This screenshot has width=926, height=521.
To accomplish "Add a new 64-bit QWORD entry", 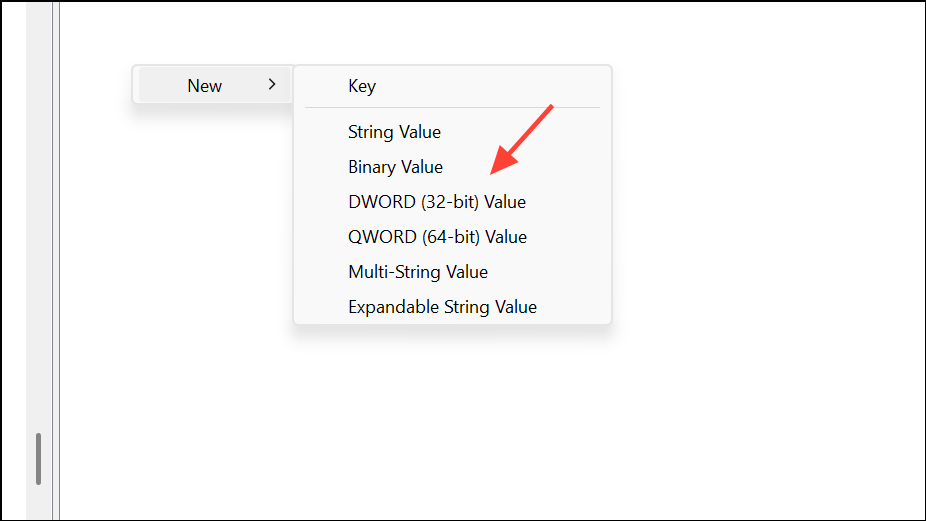I will point(437,237).
